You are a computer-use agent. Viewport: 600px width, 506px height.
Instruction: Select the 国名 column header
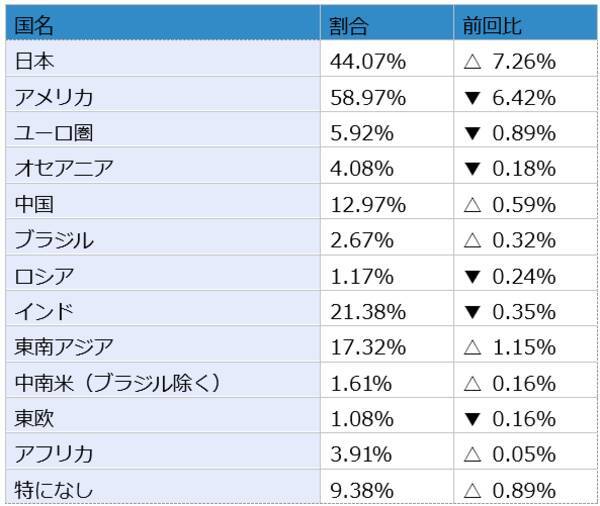[36, 26]
